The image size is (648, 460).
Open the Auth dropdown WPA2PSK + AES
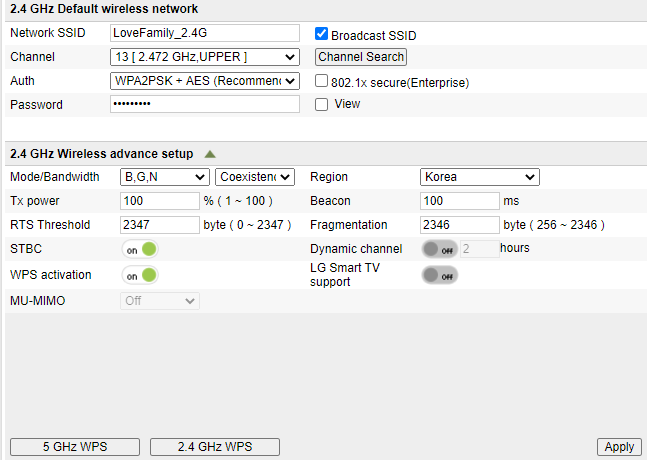tap(205, 81)
